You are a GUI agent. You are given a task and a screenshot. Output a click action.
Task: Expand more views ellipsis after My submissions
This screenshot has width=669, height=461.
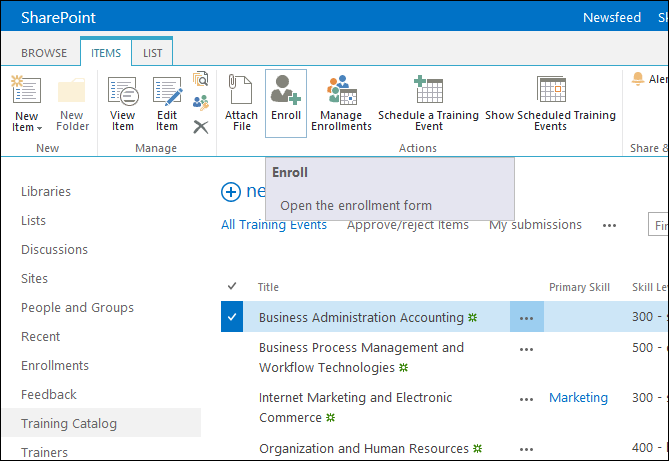pos(609,225)
